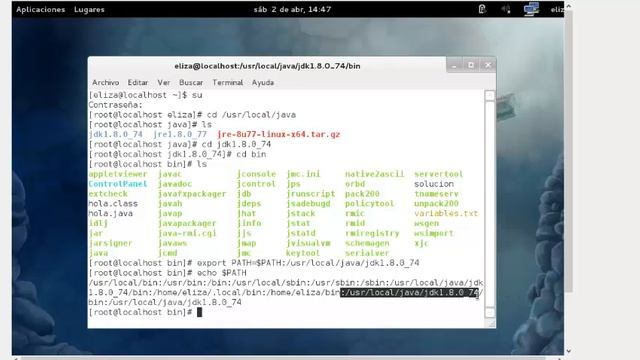This screenshot has width=640, height=360.
Task: Click the highlighted /usr/local/java/jdk1.8.0_74 selection
Action: tap(409, 292)
